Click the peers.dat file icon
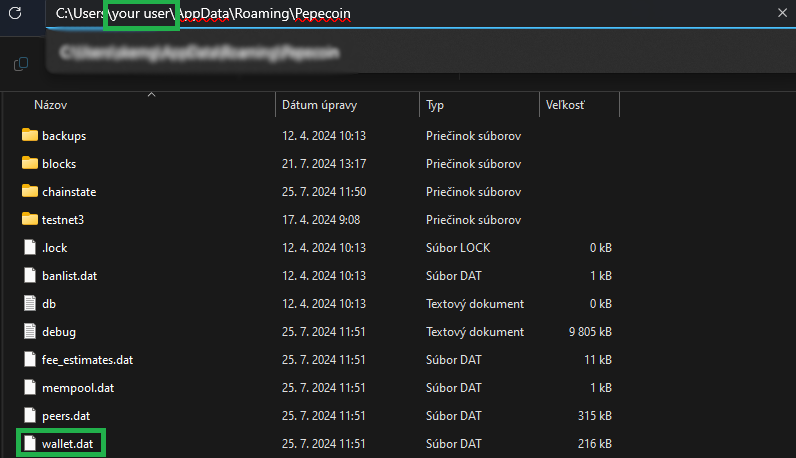This screenshot has width=796, height=458. (x=30, y=415)
